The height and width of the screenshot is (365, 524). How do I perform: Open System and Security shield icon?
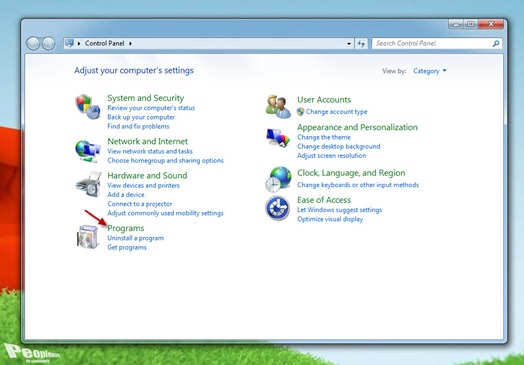pyautogui.click(x=88, y=107)
